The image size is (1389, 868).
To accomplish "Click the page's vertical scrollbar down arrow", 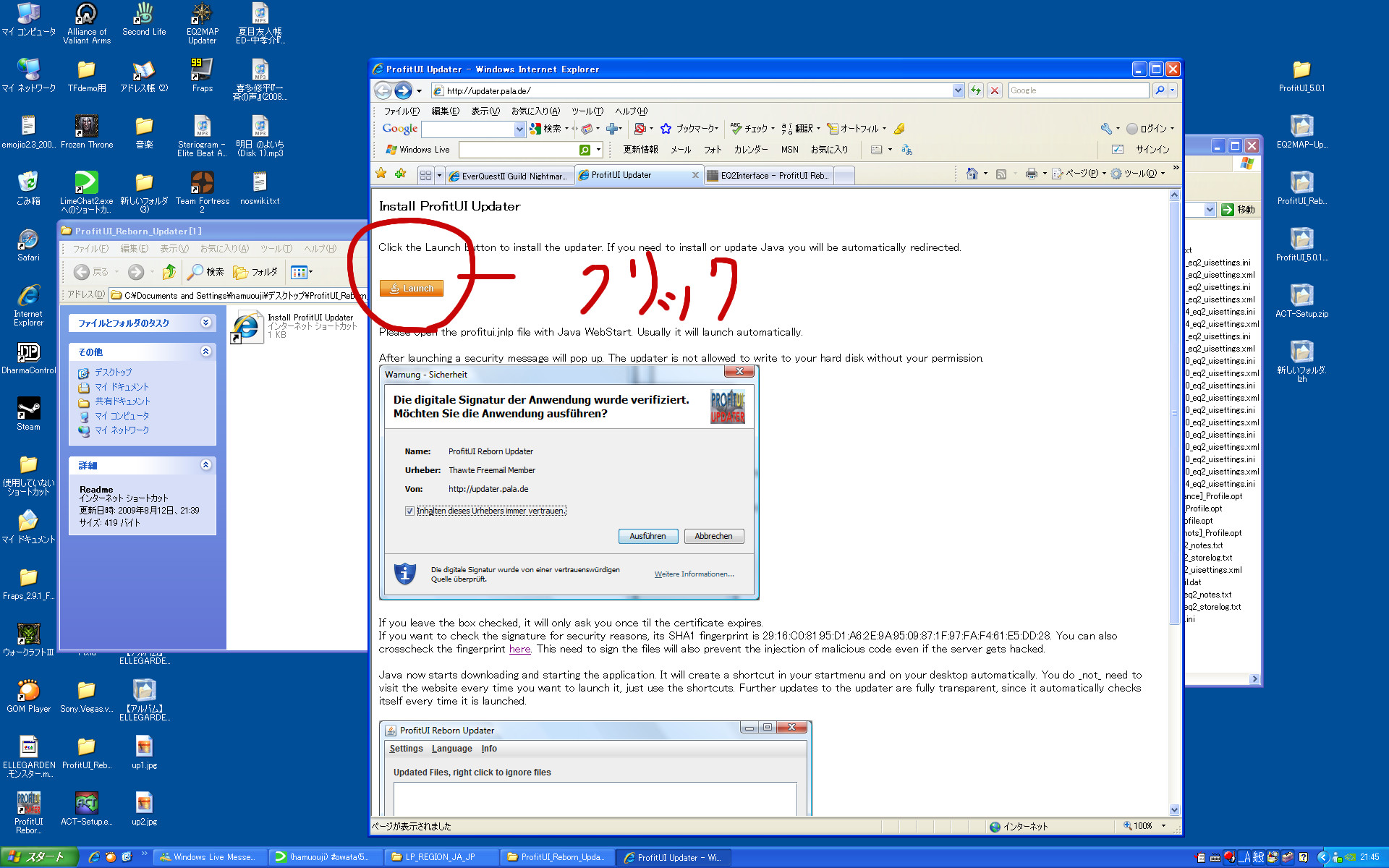I will tap(1174, 810).
